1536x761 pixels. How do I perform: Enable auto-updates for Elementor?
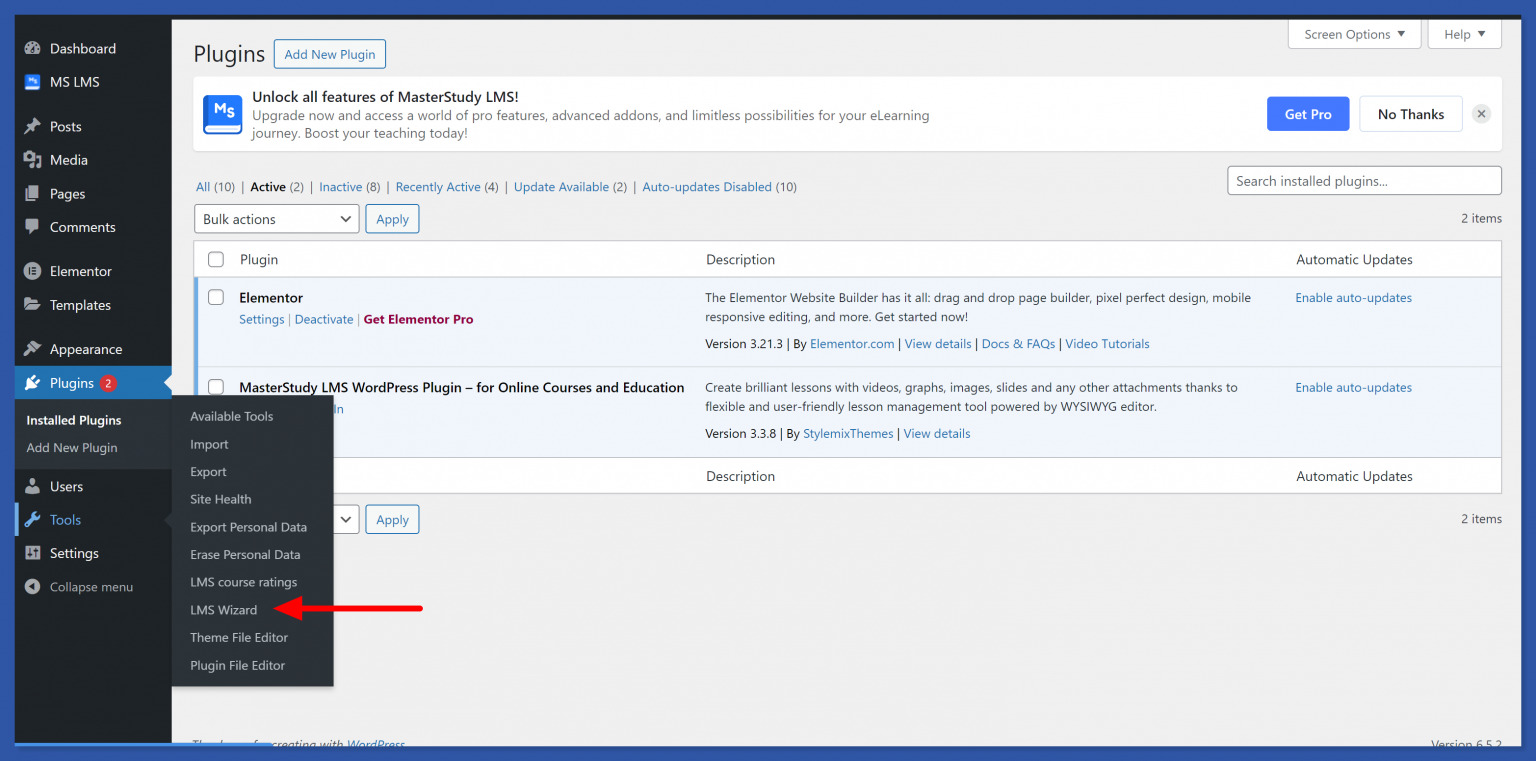point(1353,297)
